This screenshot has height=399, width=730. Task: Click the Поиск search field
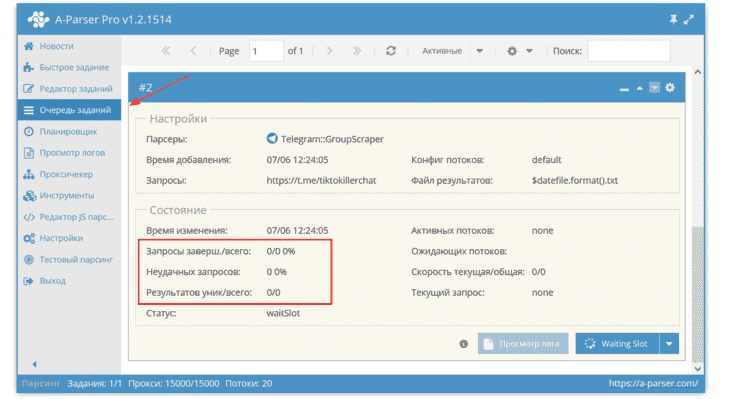tap(629, 51)
